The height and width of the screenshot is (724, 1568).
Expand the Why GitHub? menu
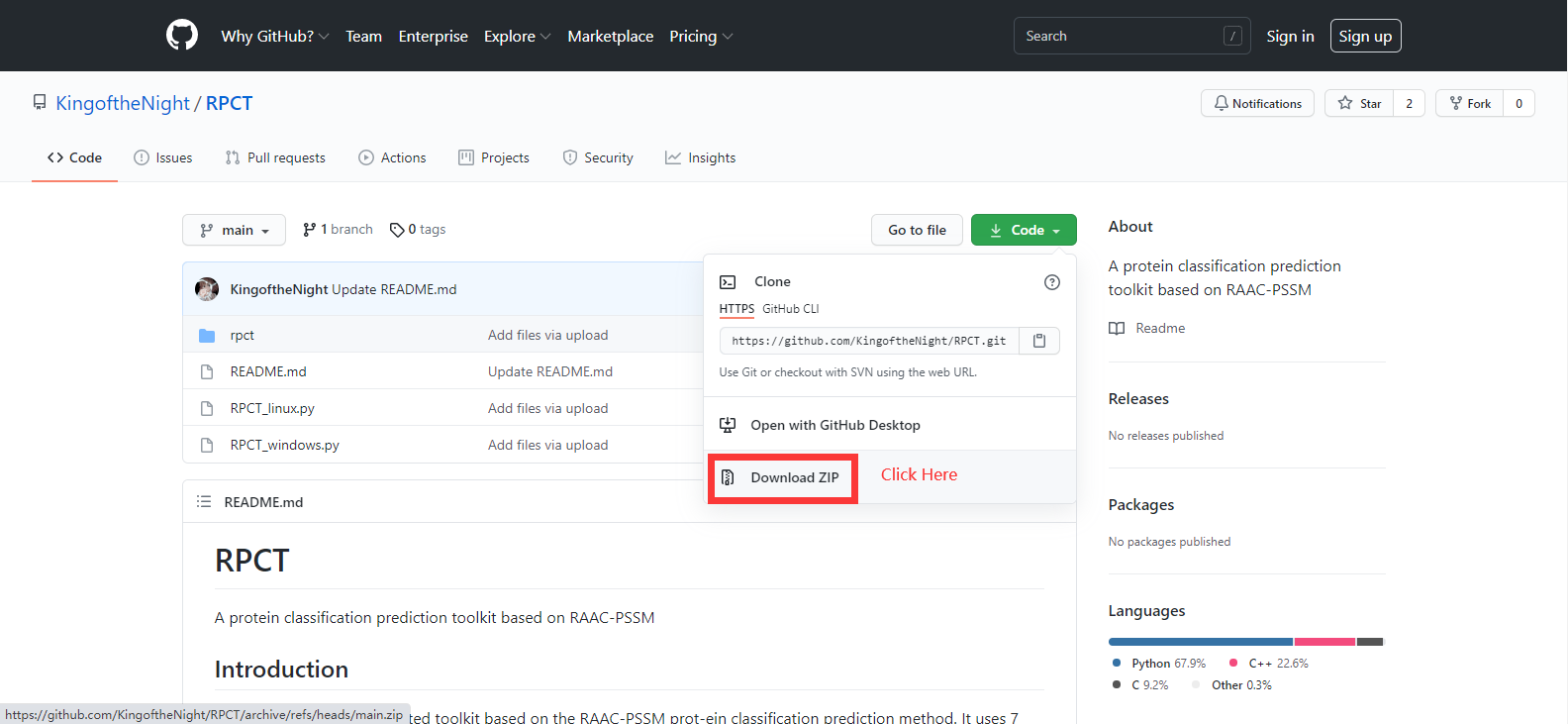[275, 36]
